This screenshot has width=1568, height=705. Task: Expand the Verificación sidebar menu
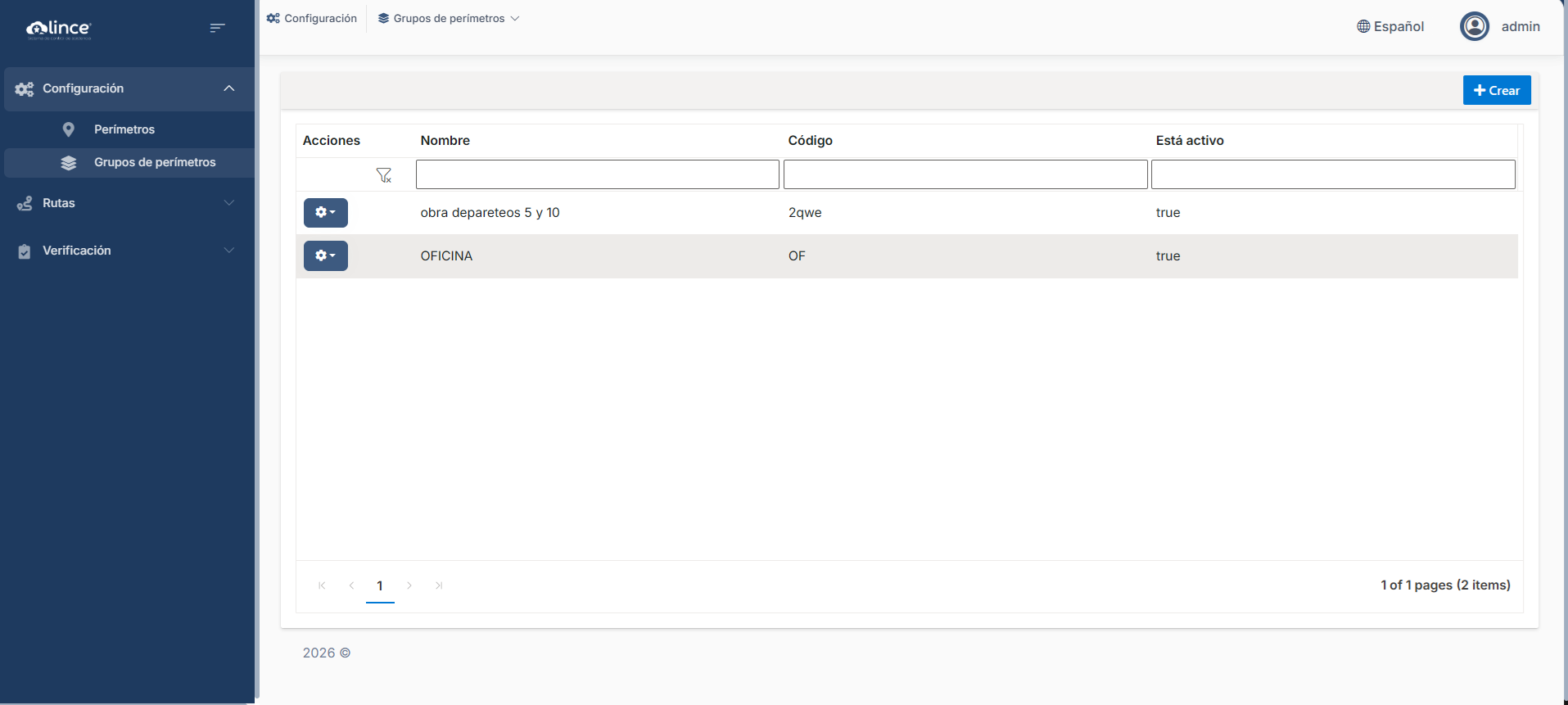pos(127,251)
